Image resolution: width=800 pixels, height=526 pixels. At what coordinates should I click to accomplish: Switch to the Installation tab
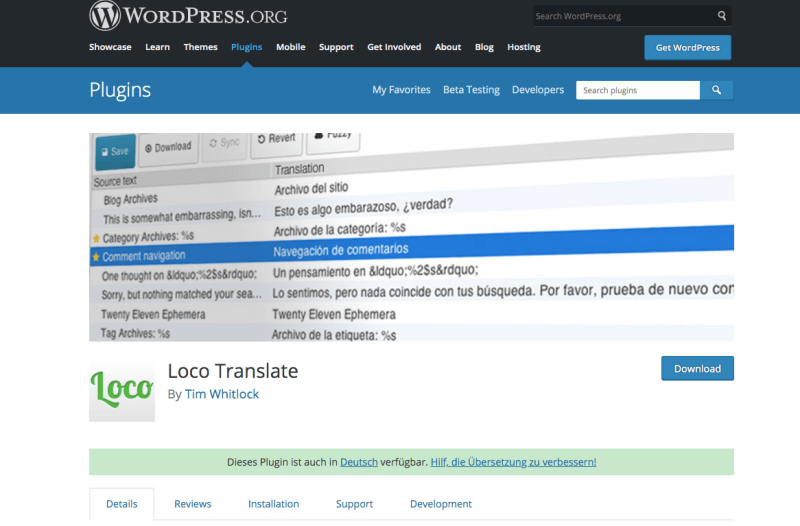[x=273, y=504]
